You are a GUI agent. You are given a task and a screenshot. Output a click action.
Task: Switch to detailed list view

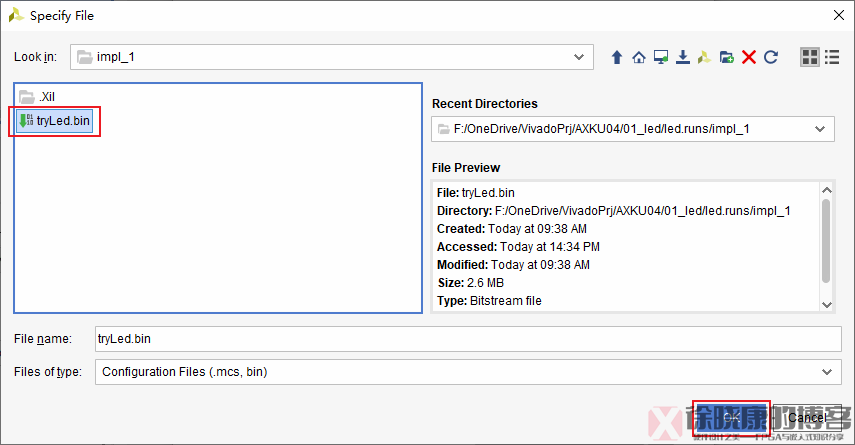[832, 58]
